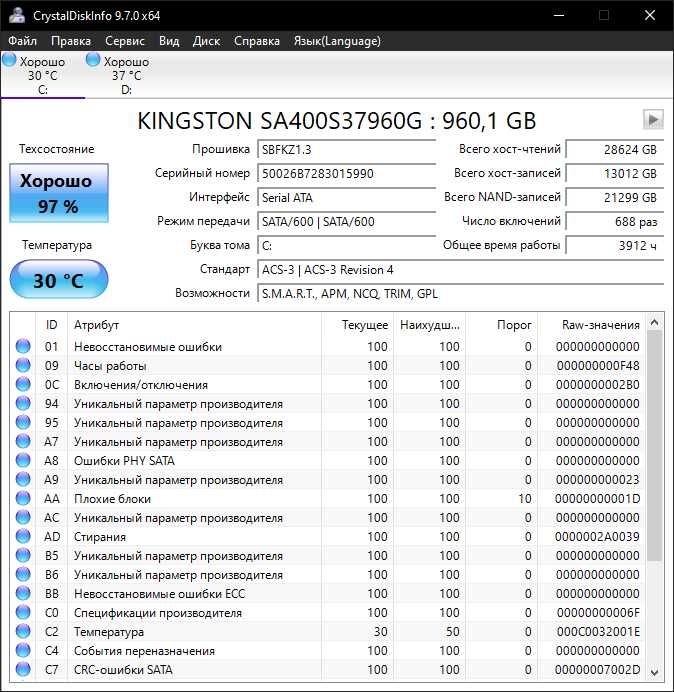Viewport: 674px width, 692px height.
Task: Click status orb for attribute B5
Action: (23, 555)
